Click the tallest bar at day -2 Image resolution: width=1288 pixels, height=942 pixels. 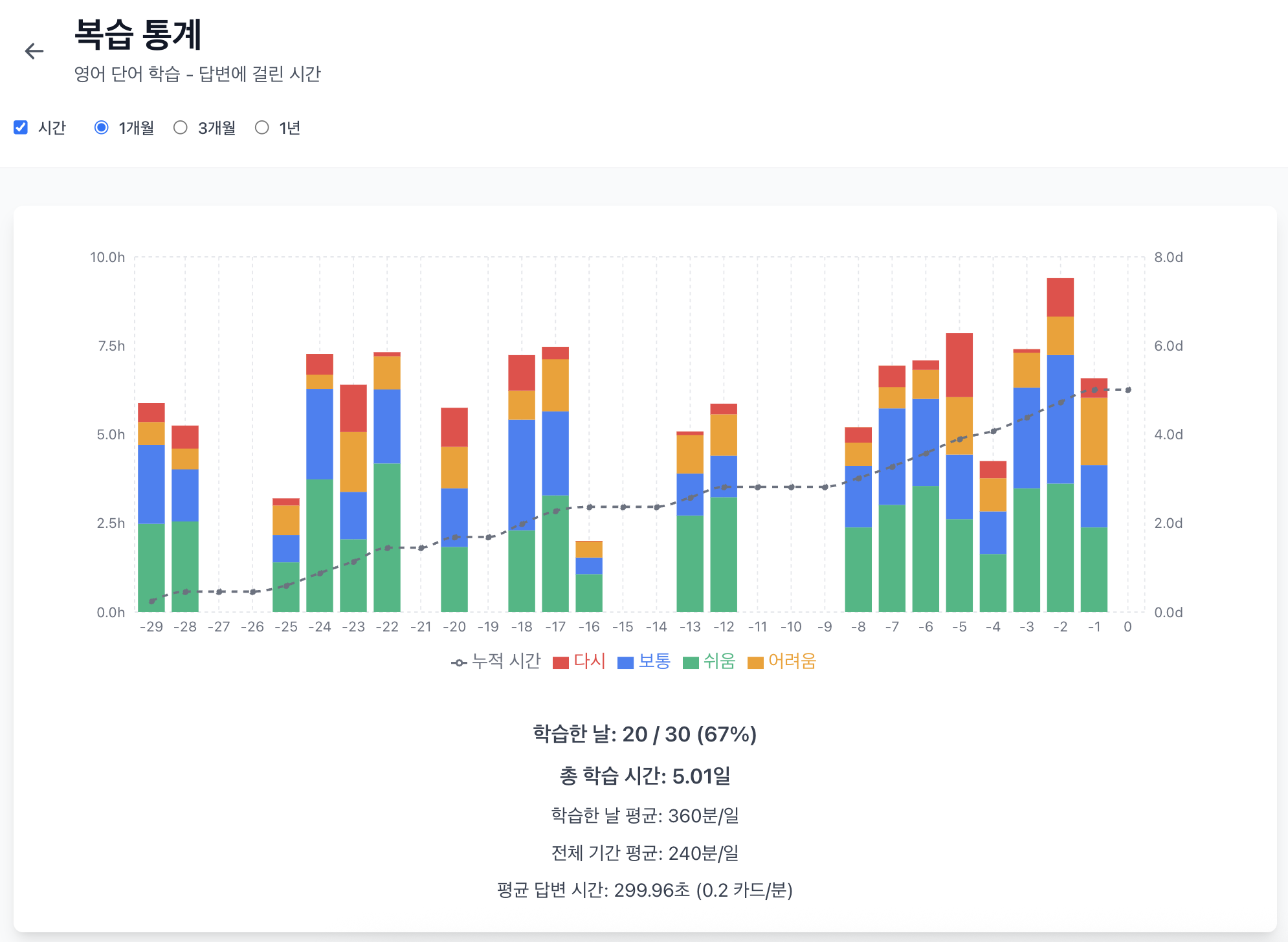(x=1060, y=446)
